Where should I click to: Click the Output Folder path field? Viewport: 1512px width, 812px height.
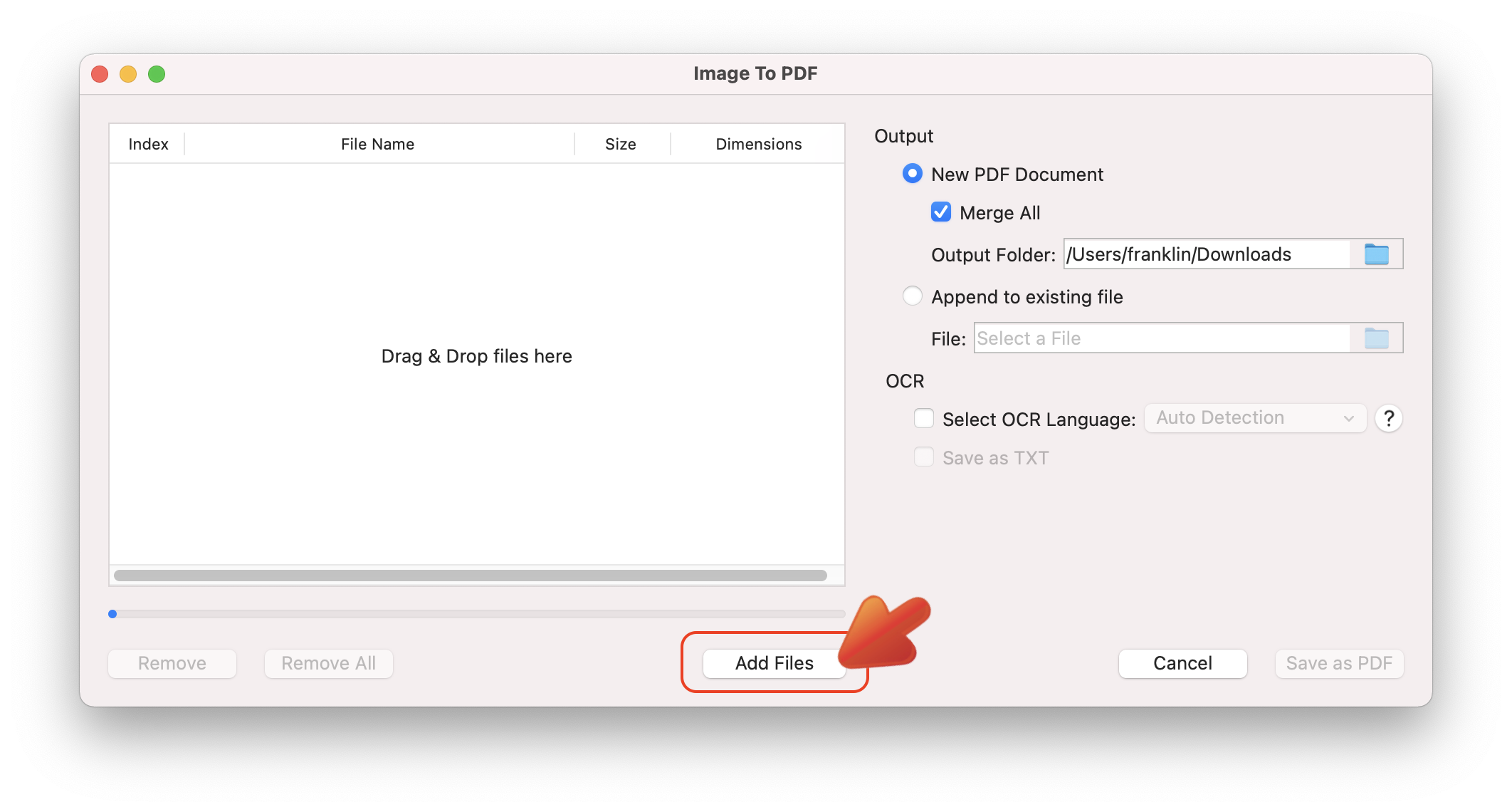(x=1207, y=254)
